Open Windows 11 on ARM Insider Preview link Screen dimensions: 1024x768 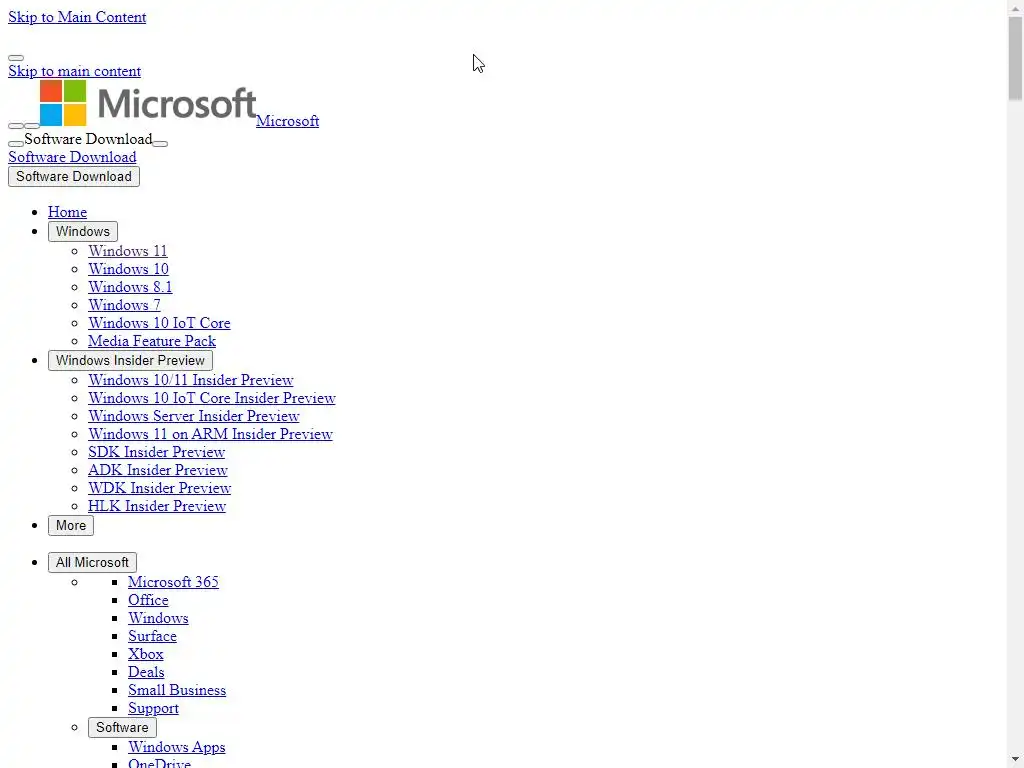tap(211, 434)
